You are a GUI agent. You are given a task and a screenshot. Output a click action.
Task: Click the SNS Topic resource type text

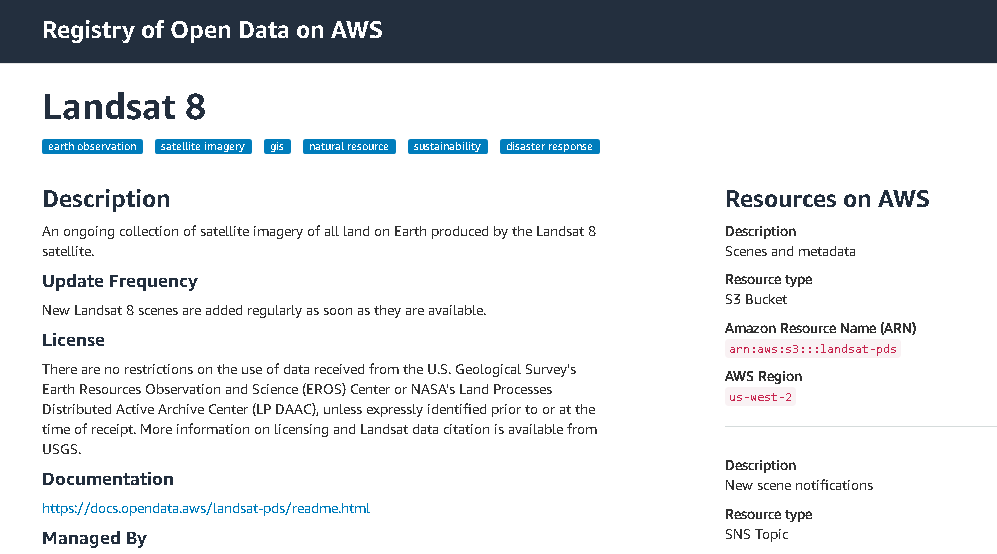757,534
